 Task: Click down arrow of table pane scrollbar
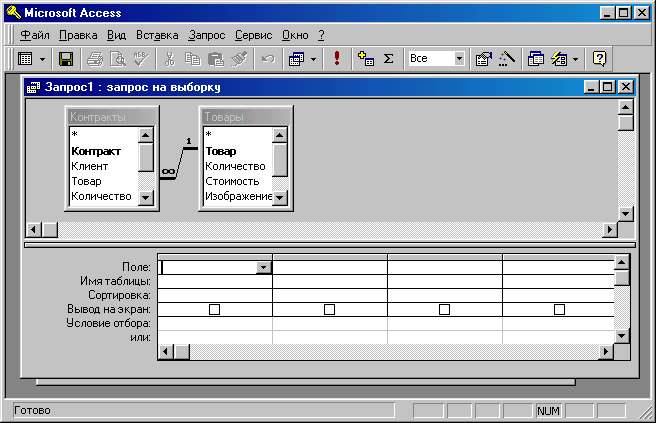tap(625, 215)
